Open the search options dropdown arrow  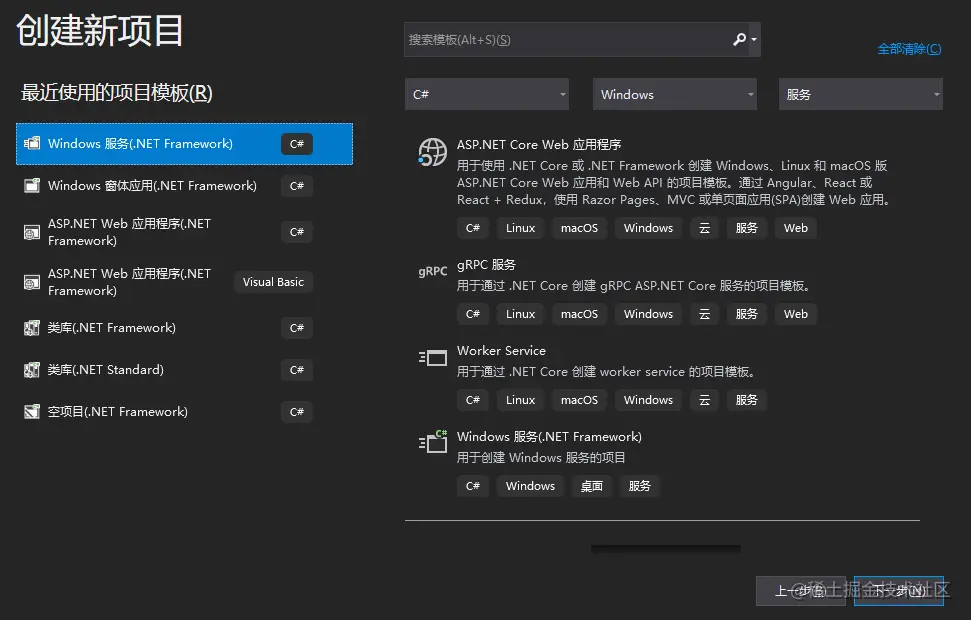[x=754, y=40]
